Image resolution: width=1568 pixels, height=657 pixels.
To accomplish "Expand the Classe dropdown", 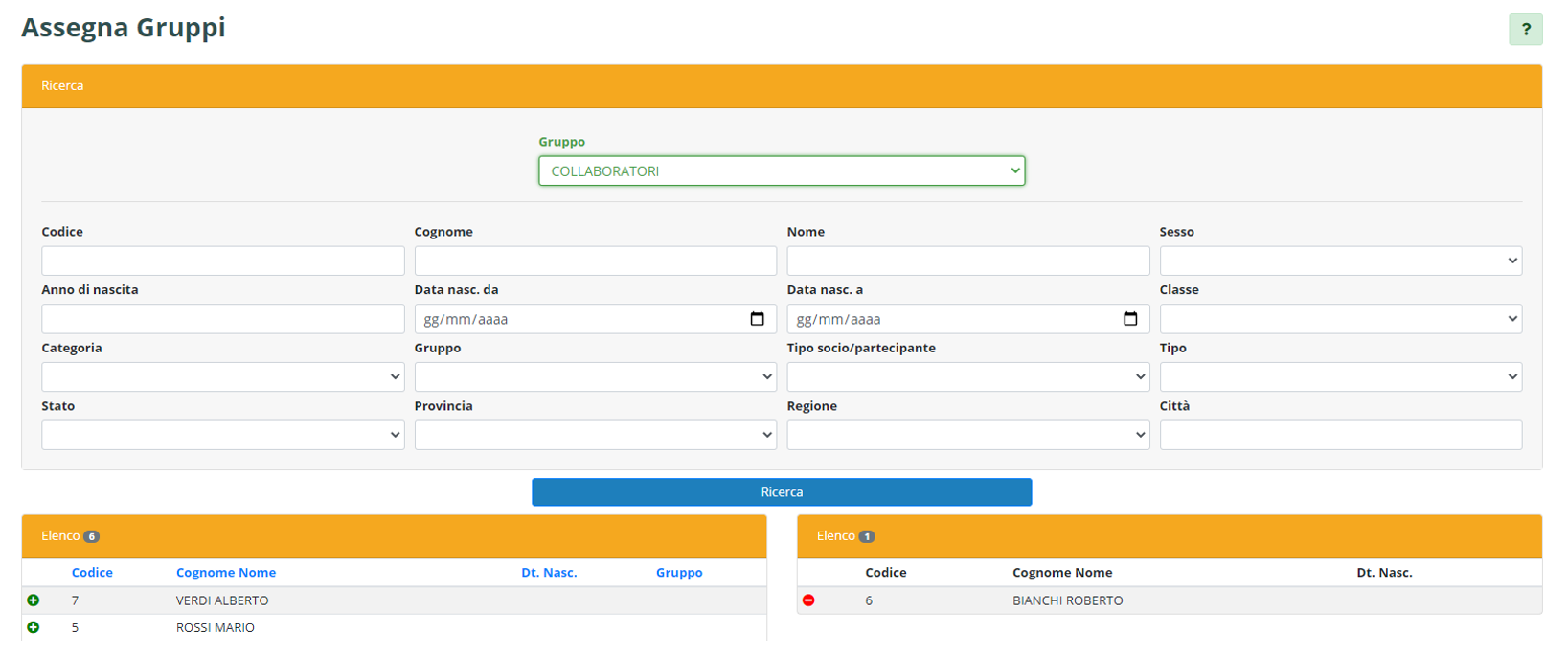I will (x=1340, y=319).
